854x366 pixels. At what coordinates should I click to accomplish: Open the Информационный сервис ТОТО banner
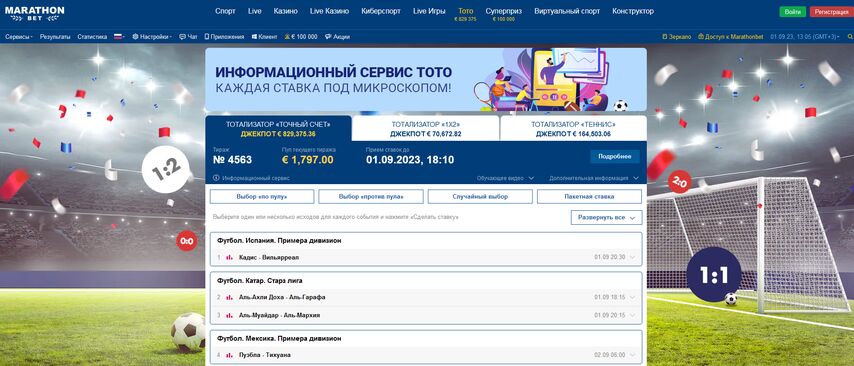[x=426, y=80]
